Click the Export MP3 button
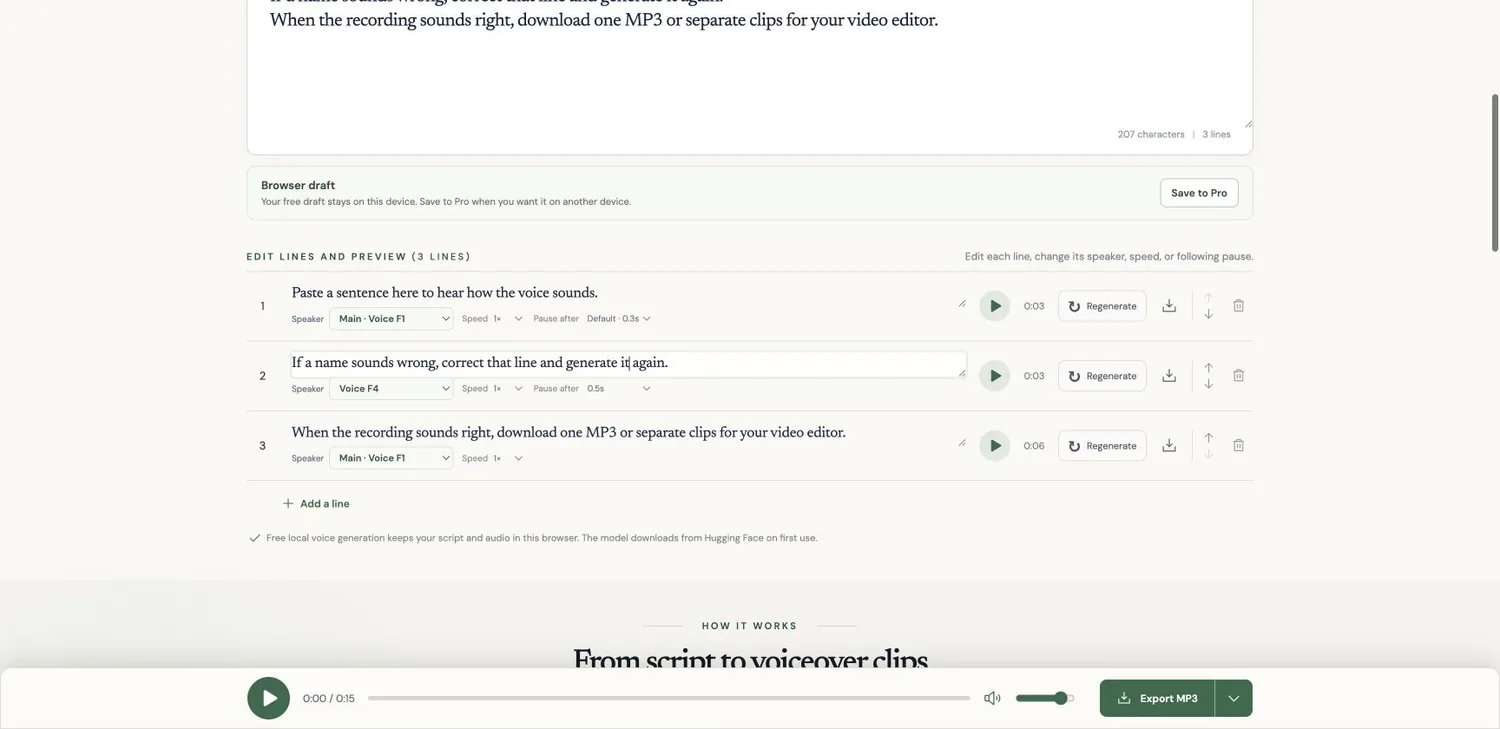This screenshot has width=1500, height=729. [1158, 698]
